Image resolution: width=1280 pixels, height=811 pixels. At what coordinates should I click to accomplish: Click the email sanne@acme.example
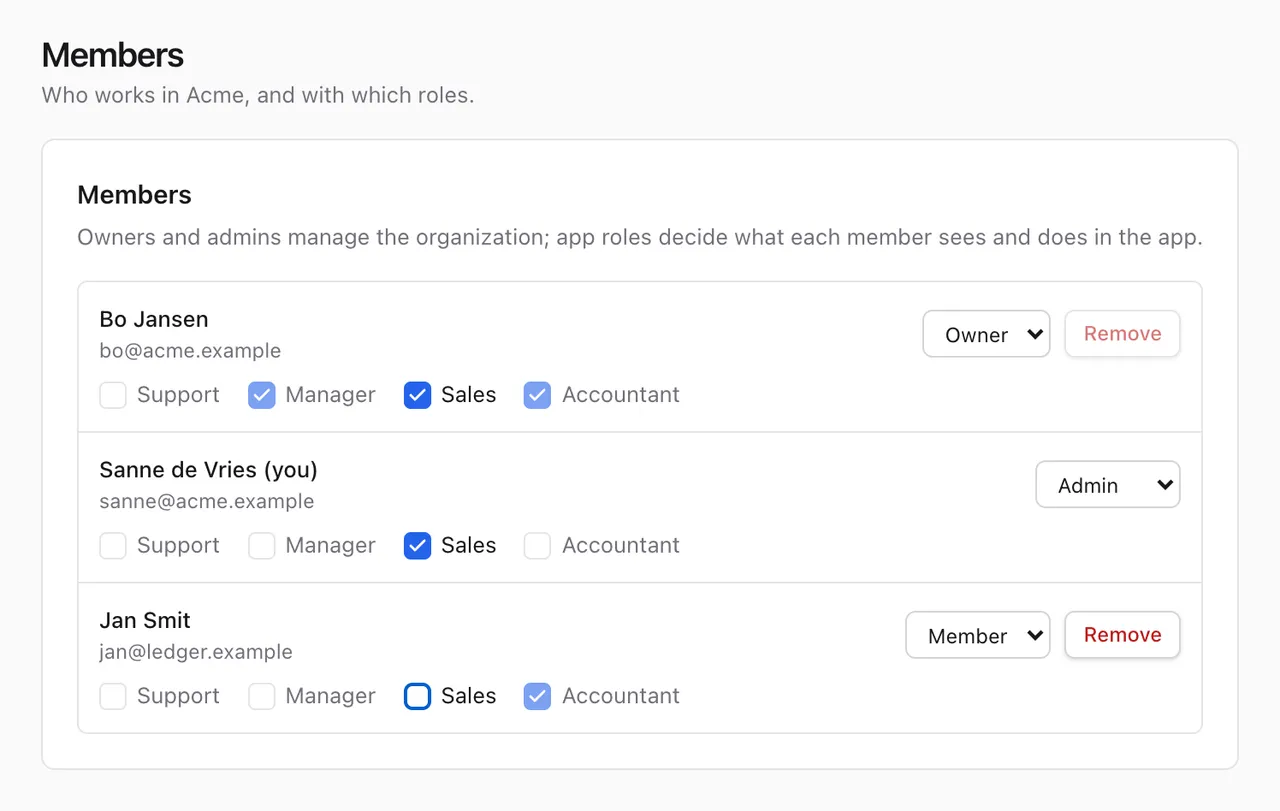[x=207, y=502]
